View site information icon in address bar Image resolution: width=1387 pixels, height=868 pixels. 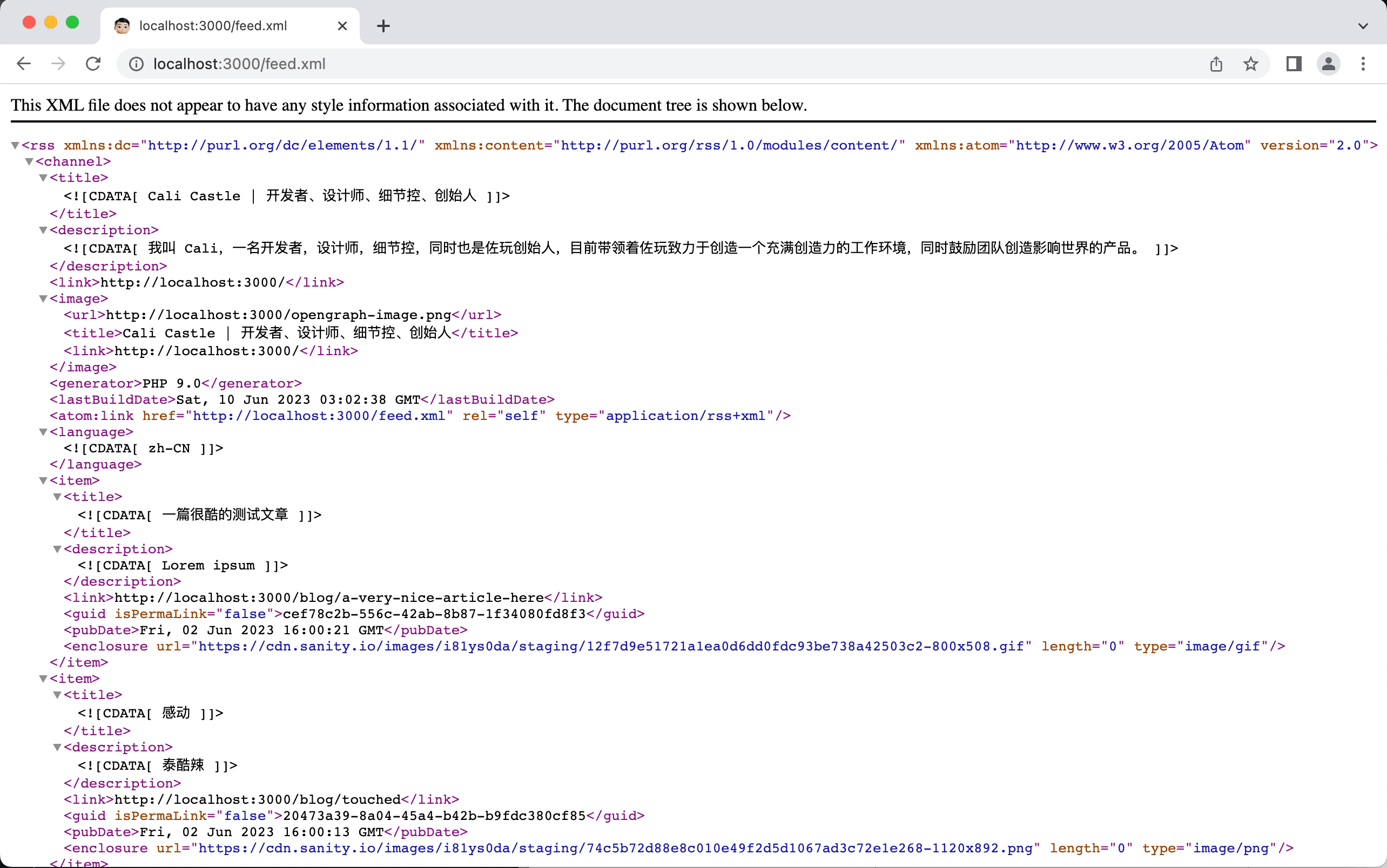pos(136,64)
